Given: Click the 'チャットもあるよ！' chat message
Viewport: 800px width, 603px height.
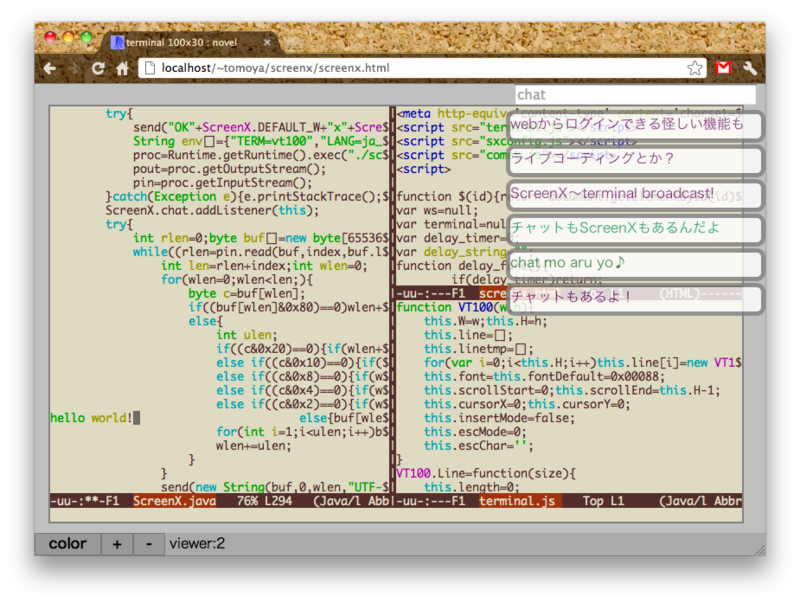Looking at the screenshot, I should (635, 298).
